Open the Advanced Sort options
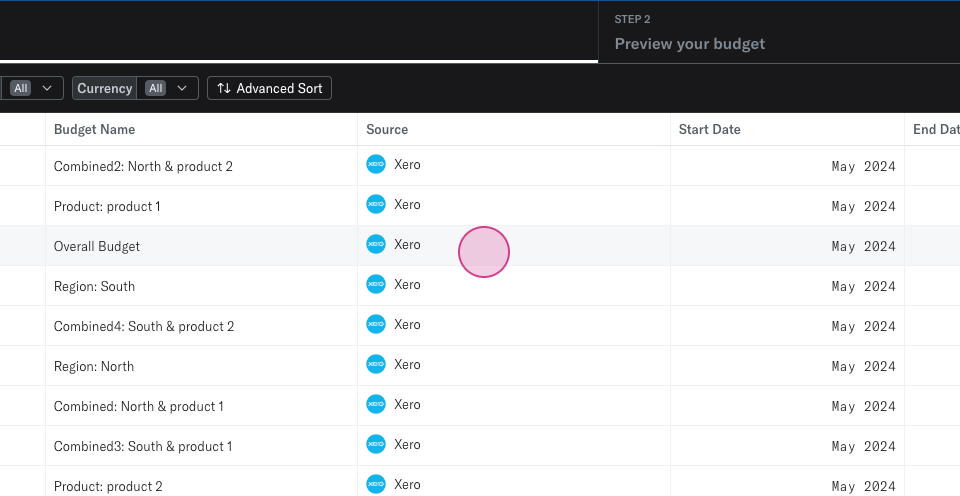Screen dimensions: 960x496 click(269, 88)
